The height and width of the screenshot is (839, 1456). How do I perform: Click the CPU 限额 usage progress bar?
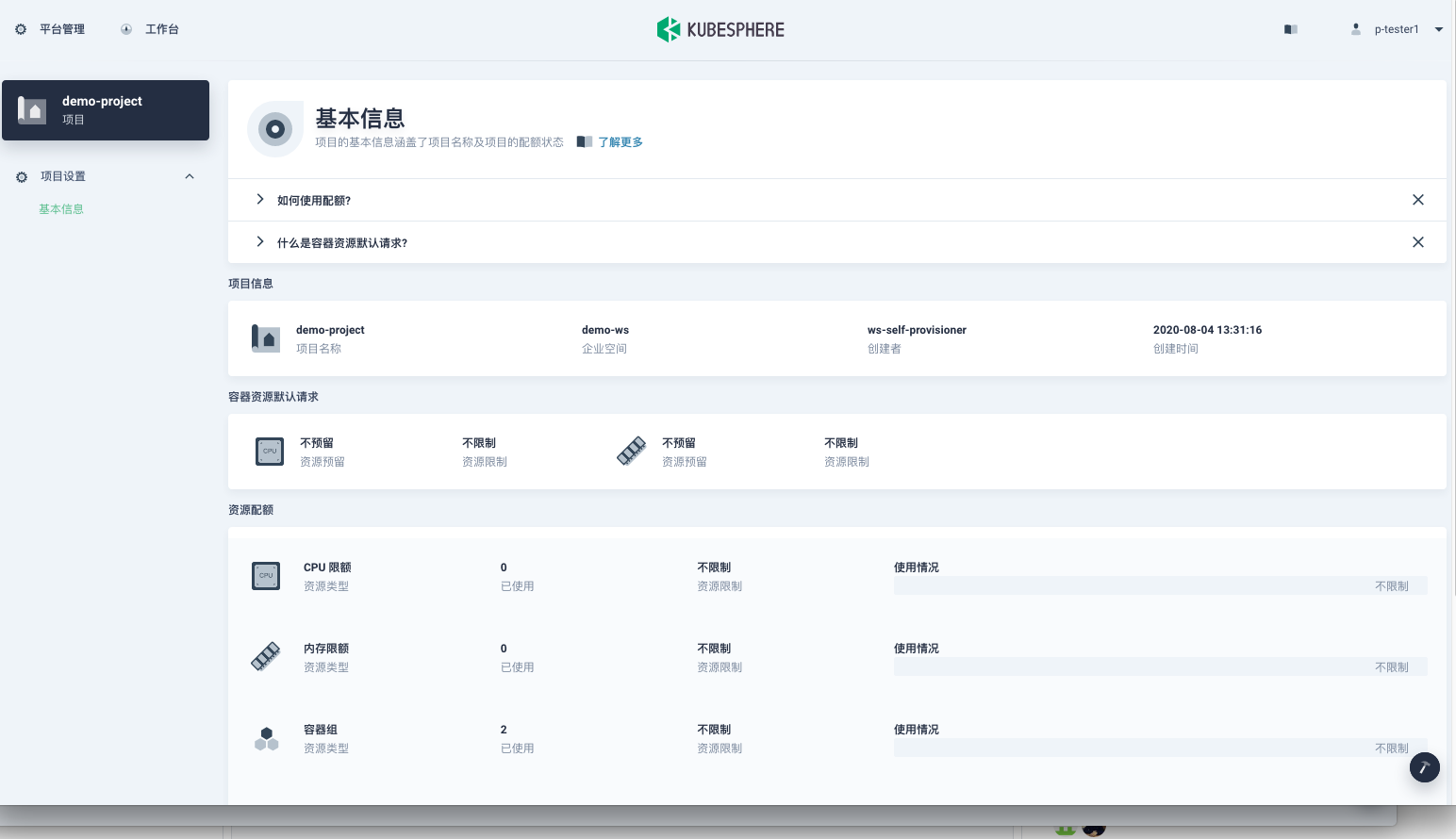click(x=1161, y=585)
